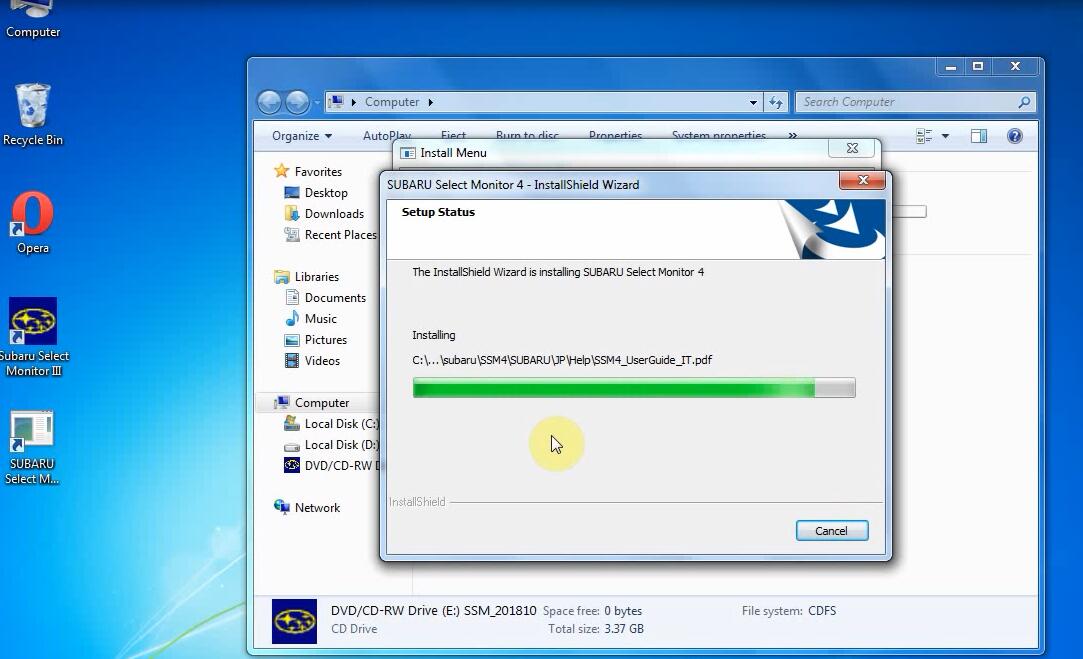This screenshot has width=1083, height=659.
Task: Launch the Opera browser shortcut
Action: (x=32, y=223)
